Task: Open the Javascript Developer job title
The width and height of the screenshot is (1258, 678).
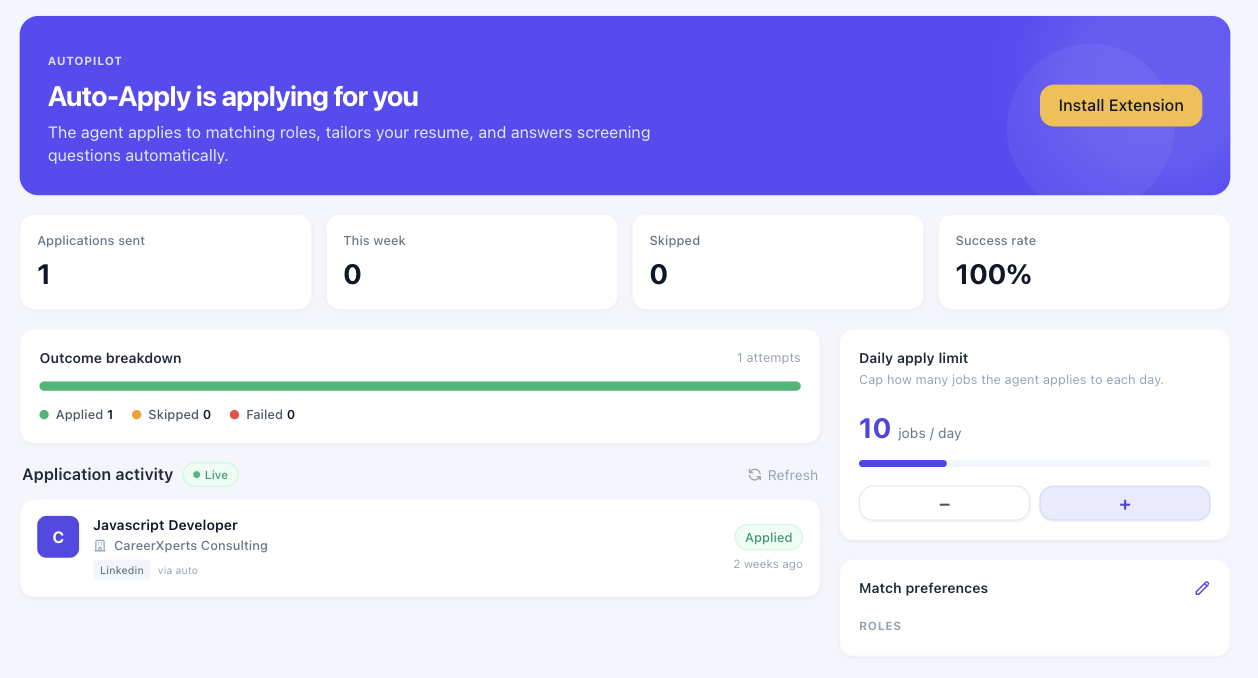Action: click(165, 525)
